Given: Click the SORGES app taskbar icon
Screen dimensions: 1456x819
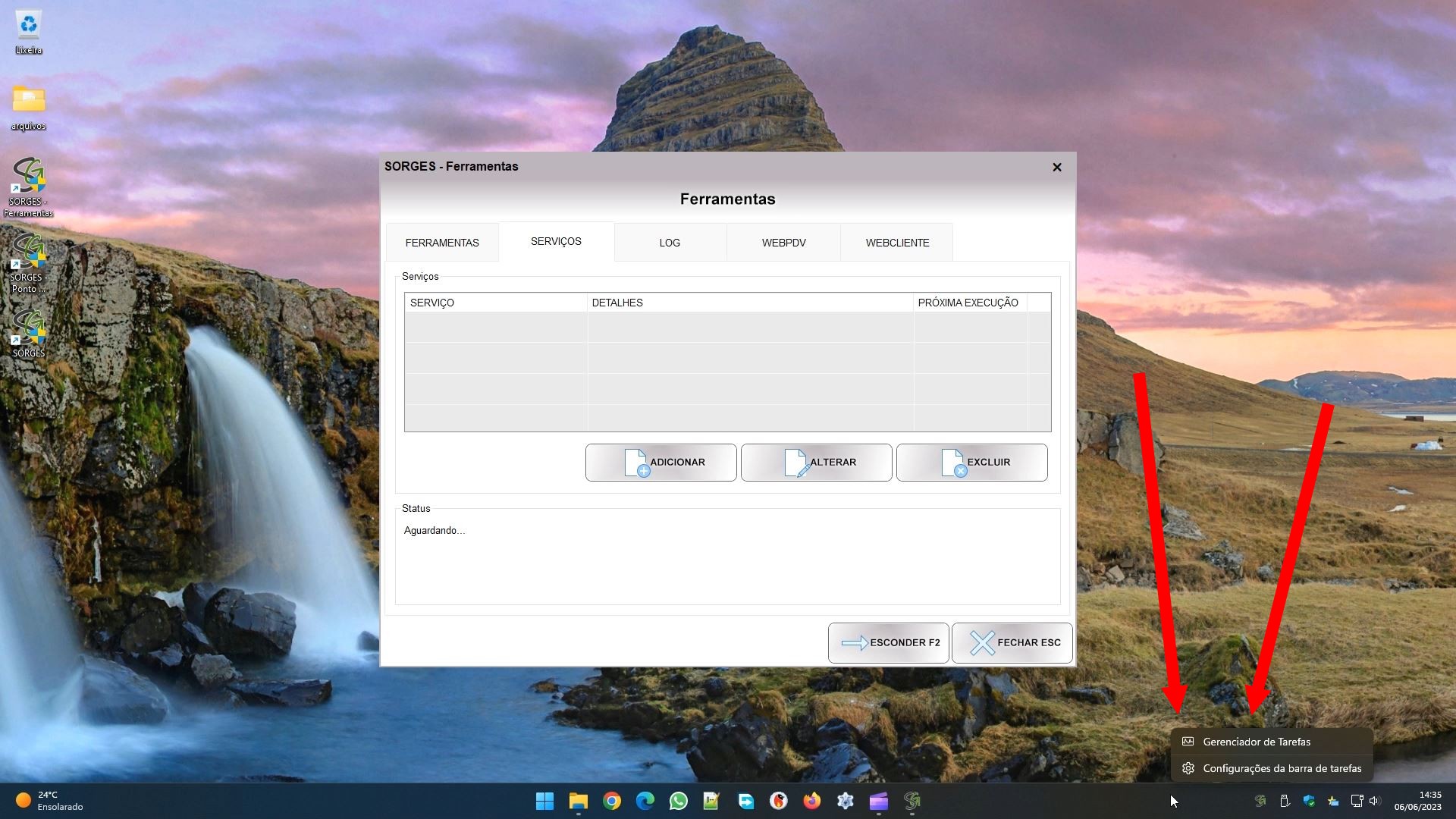Looking at the screenshot, I should coord(912,801).
